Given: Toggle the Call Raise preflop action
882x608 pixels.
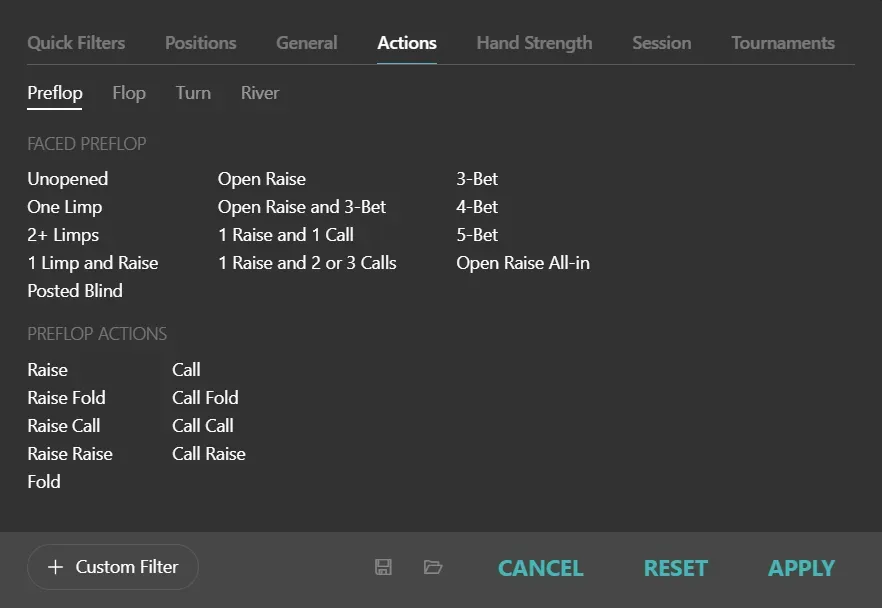Looking at the screenshot, I should pos(209,453).
